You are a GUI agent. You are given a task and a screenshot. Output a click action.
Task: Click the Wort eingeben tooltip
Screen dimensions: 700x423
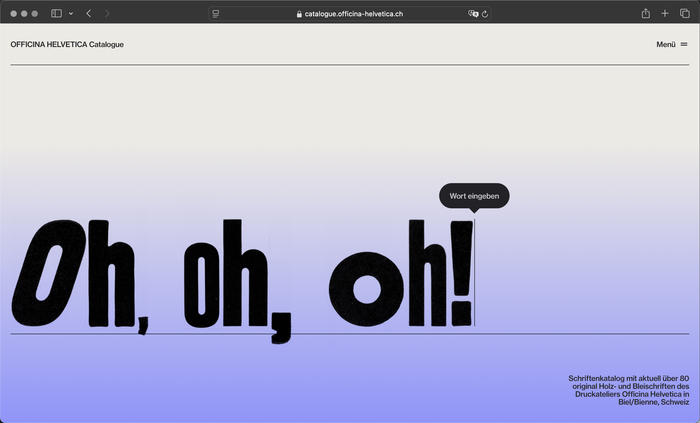pyautogui.click(x=474, y=195)
